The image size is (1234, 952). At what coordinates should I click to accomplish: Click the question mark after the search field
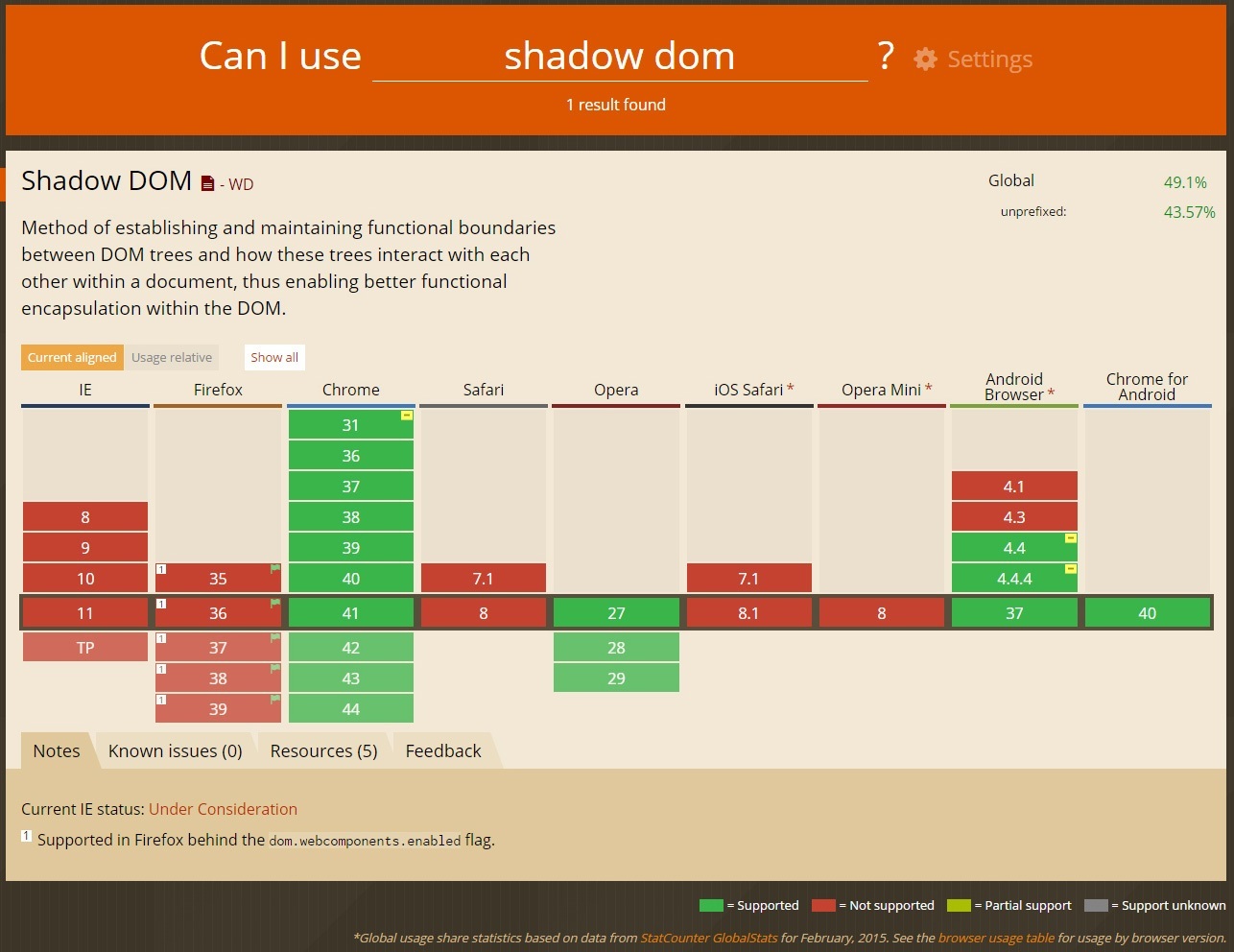click(885, 57)
